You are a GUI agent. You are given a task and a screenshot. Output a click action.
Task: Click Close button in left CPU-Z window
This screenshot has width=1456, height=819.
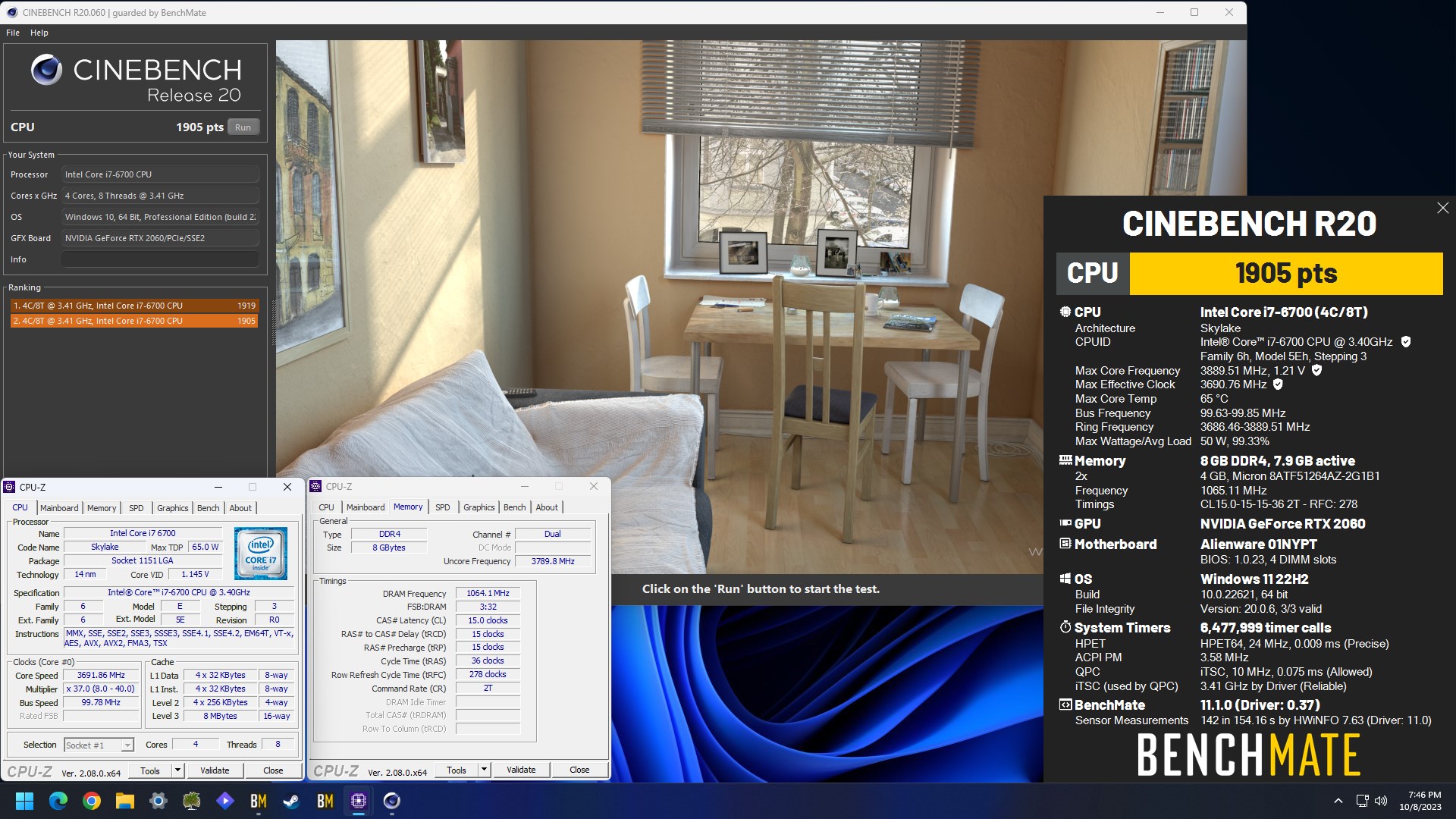[x=273, y=770]
